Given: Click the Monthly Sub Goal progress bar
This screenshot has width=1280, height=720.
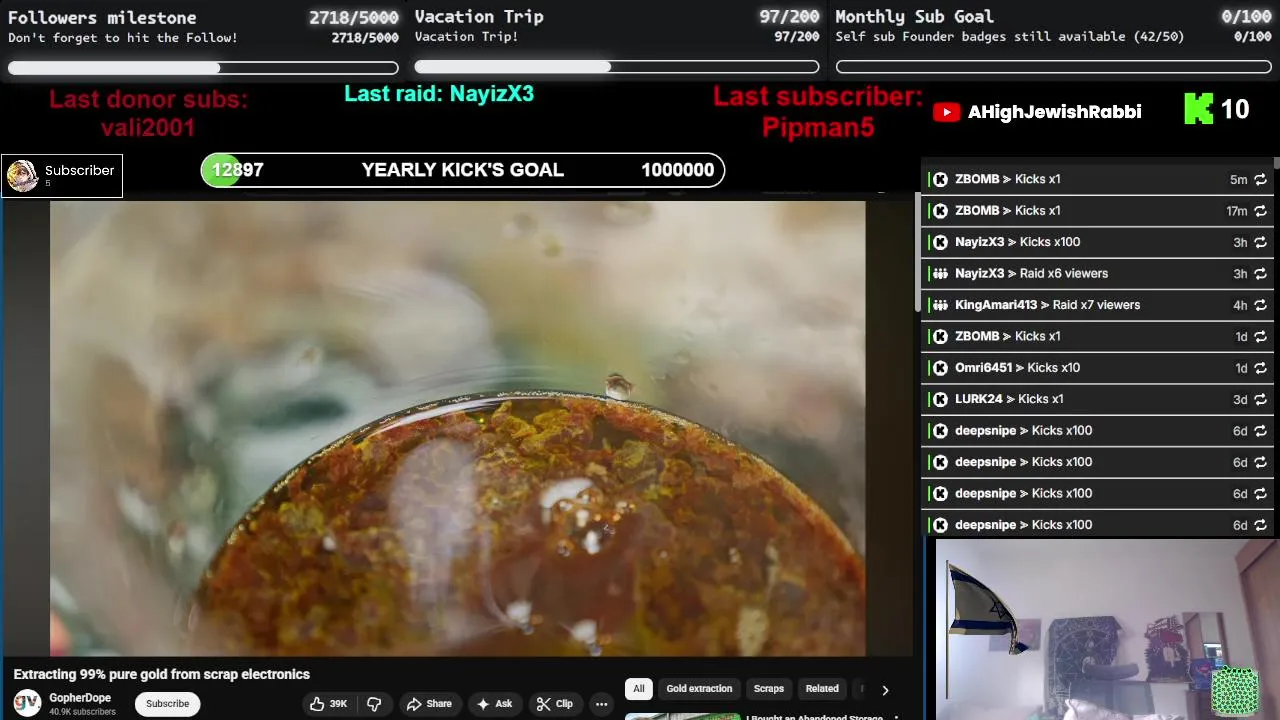Looking at the screenshot, I should click(1053, 67).
